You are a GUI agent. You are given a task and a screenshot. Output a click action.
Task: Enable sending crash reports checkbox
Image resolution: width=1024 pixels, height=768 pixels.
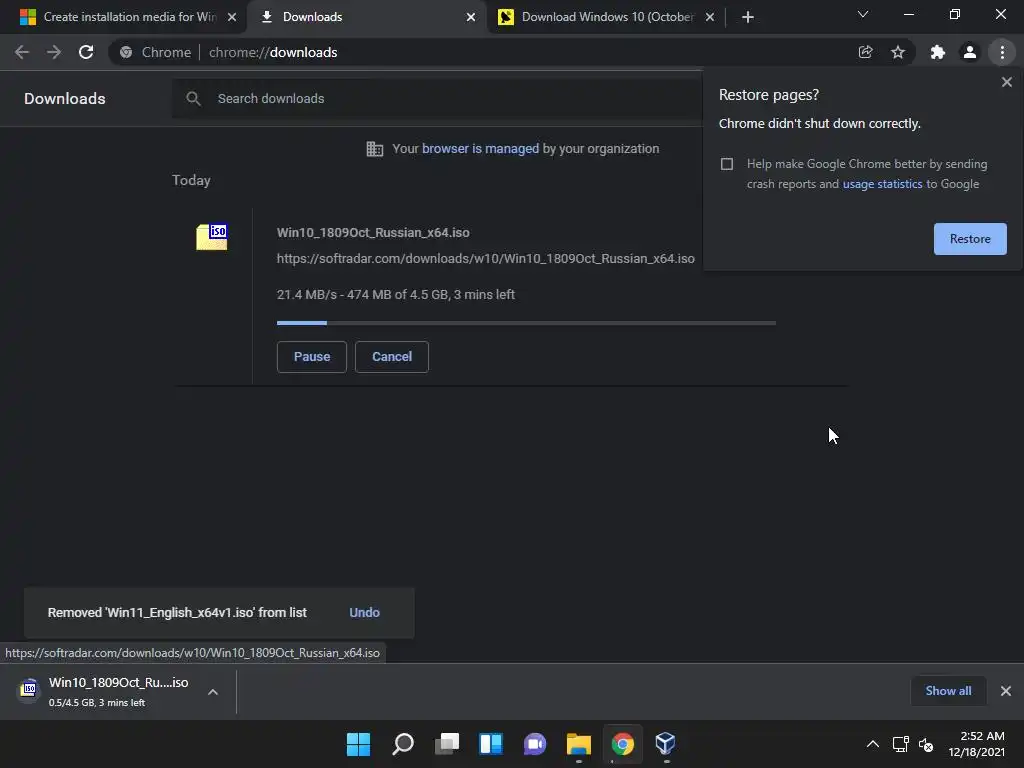(x=727, y=164)
